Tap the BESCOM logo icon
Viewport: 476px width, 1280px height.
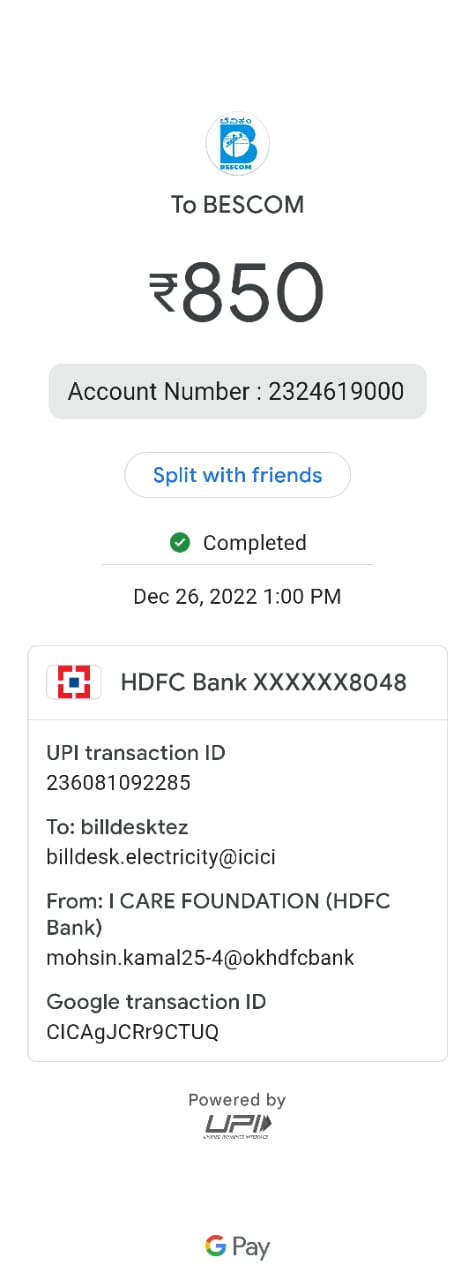click(237, 145)
